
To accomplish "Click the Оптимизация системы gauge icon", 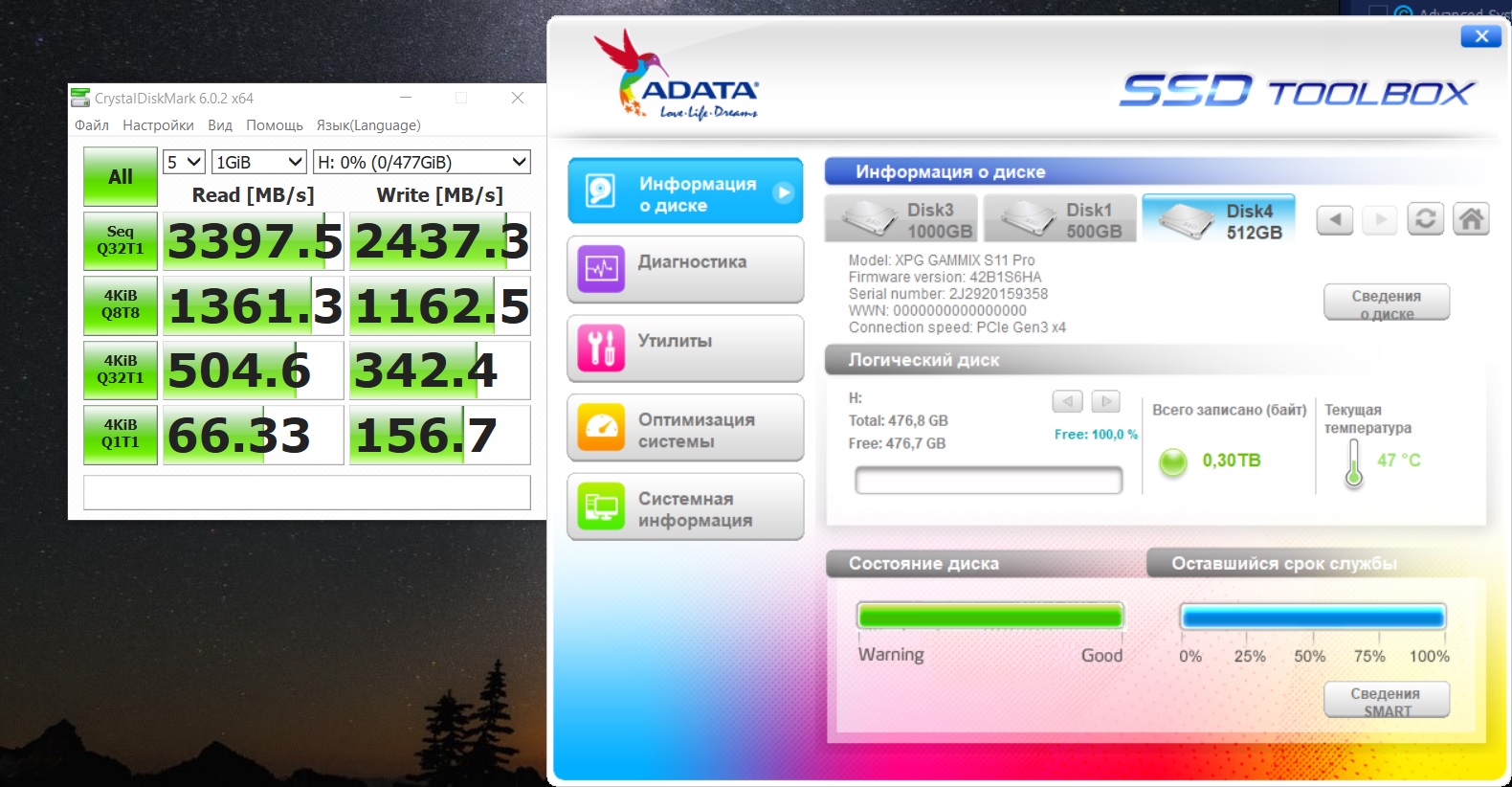I will coord(601,427).
